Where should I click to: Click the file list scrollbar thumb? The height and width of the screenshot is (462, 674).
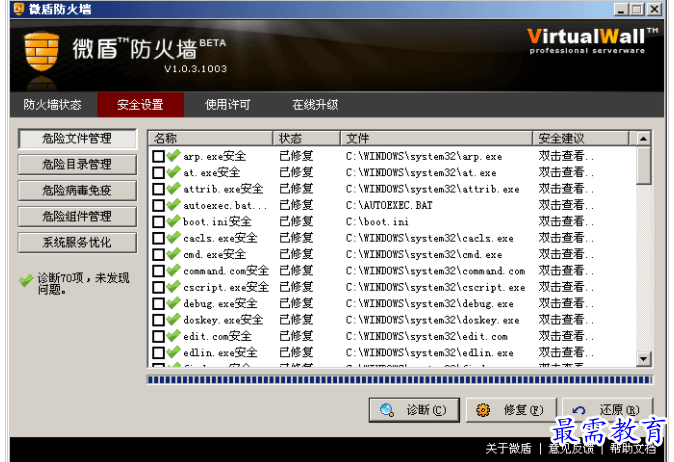pos(643,165)
